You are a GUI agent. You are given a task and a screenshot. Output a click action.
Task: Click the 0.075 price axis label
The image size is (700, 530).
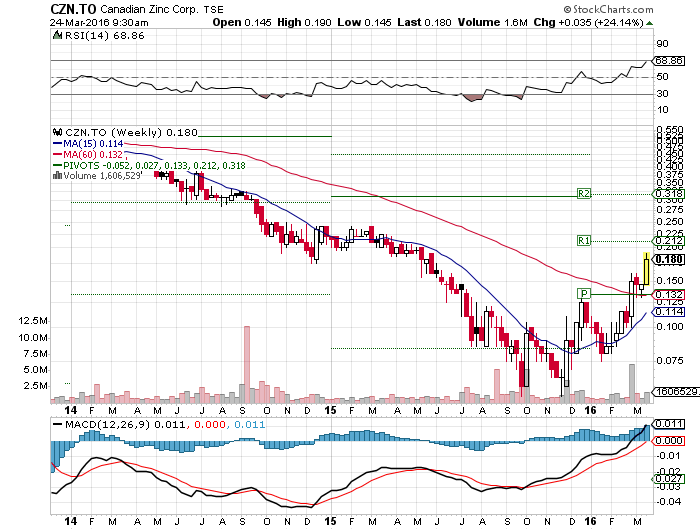coord(670,360)
